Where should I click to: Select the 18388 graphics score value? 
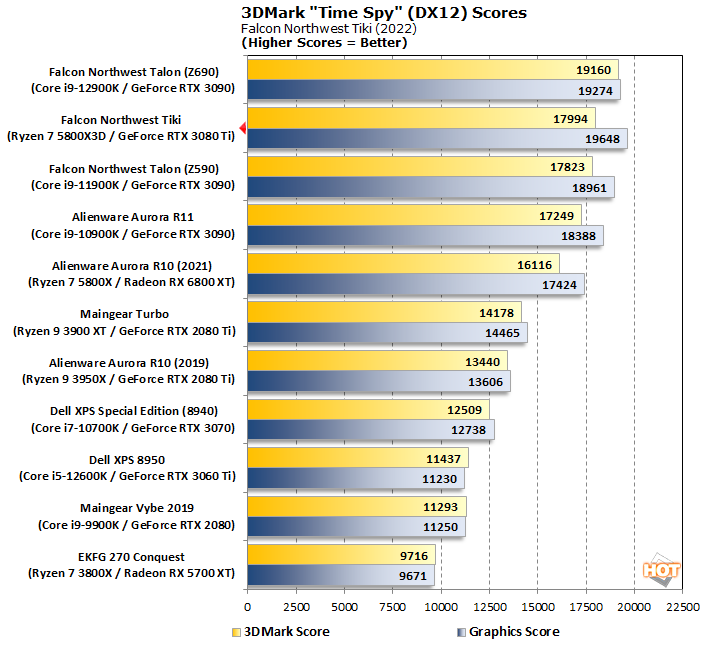(578, 236)
